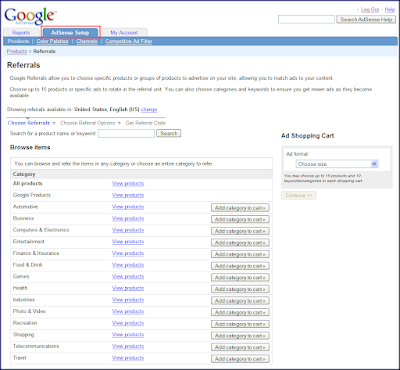
Task: Open the My Account tab
Action: click(124, 32)
